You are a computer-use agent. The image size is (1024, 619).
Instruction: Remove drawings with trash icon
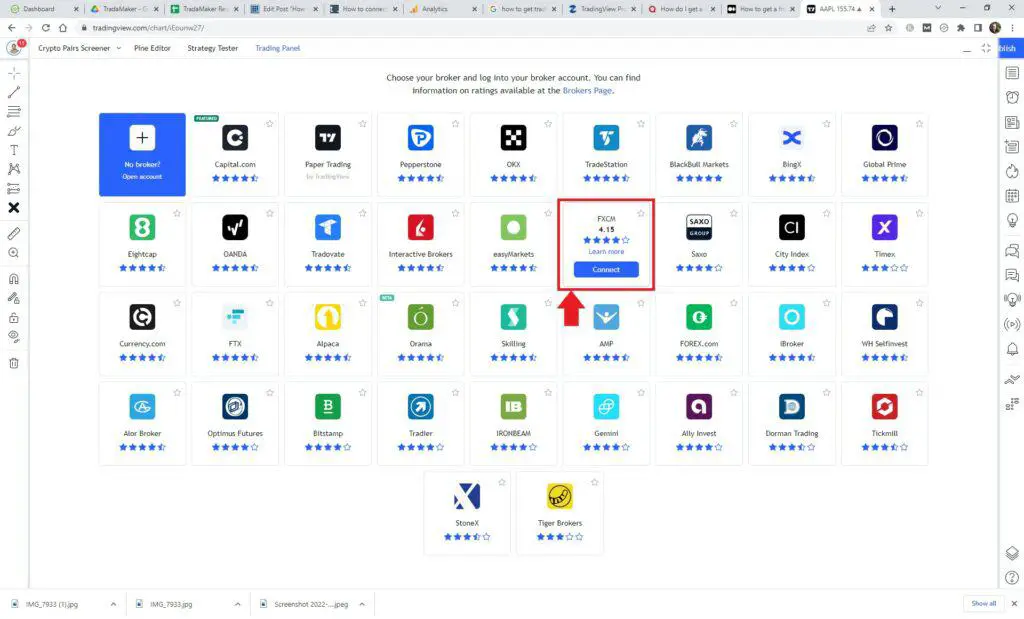tap(14, 363)
